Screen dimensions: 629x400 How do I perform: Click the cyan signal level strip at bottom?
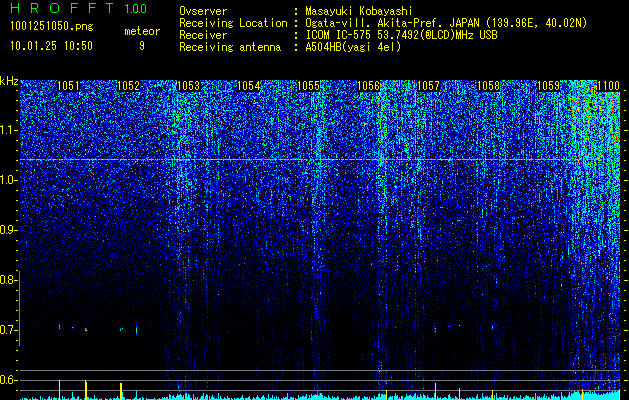coord(320,396)
